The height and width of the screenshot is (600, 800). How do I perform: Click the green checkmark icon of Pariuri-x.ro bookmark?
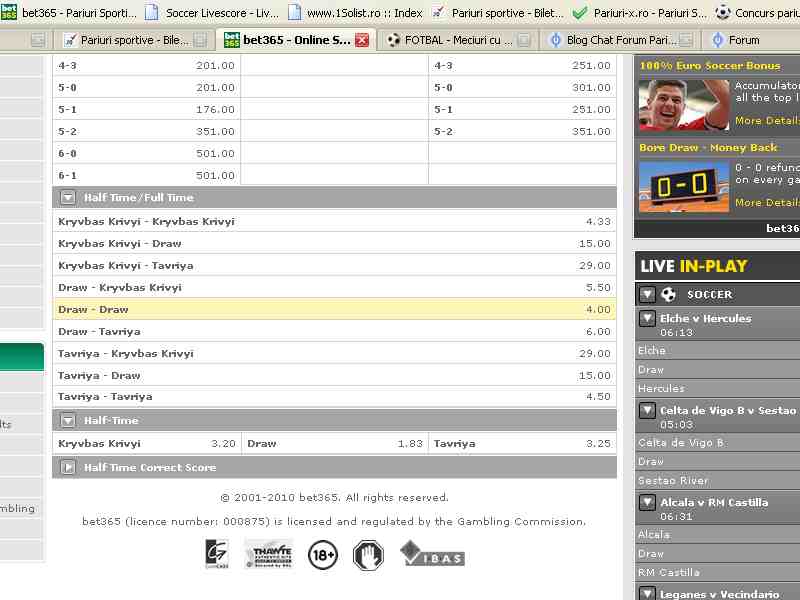click(x=580, y=12)
